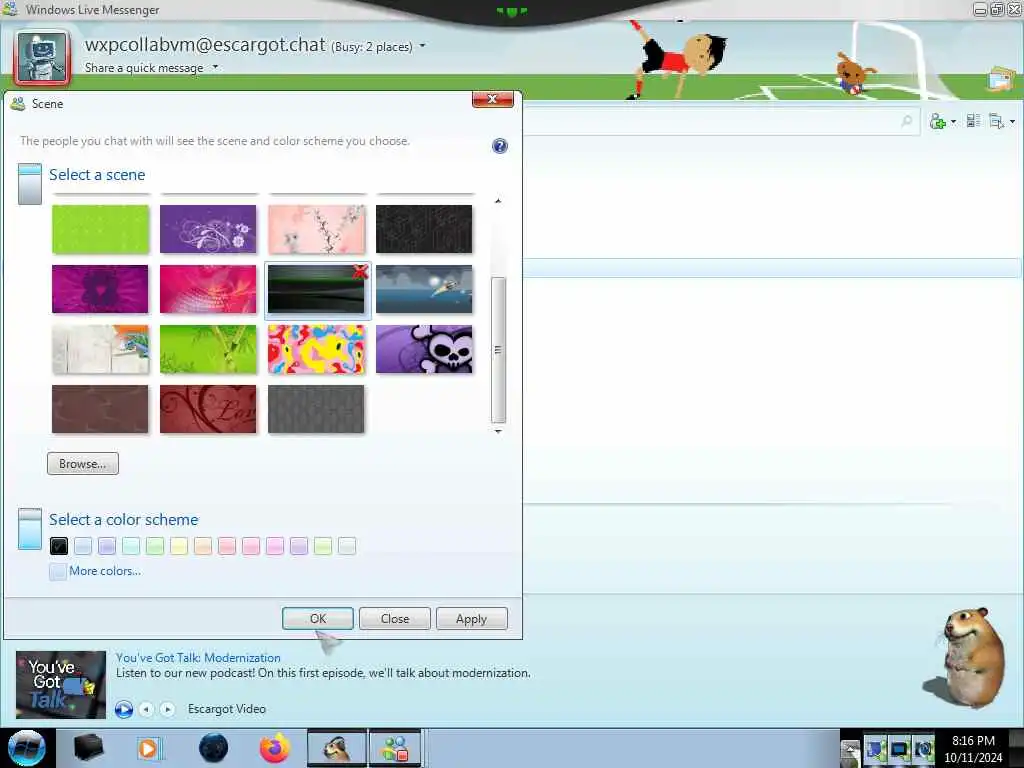The height and width of the screenshot is (768, 1024).
Task: Pick the lavender purple color scheme swatch
Action: coord(107,546)
